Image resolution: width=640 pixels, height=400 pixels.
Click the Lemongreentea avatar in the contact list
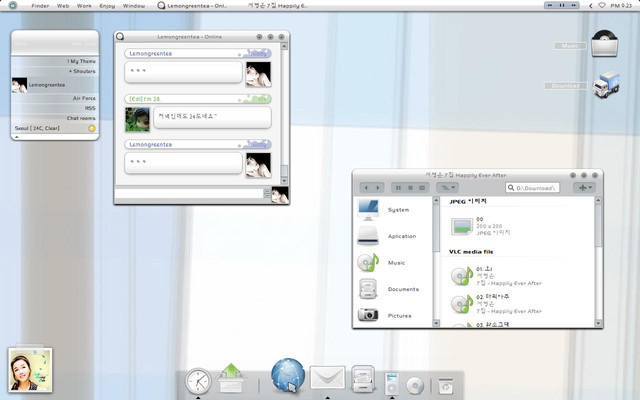coord(19,85)
